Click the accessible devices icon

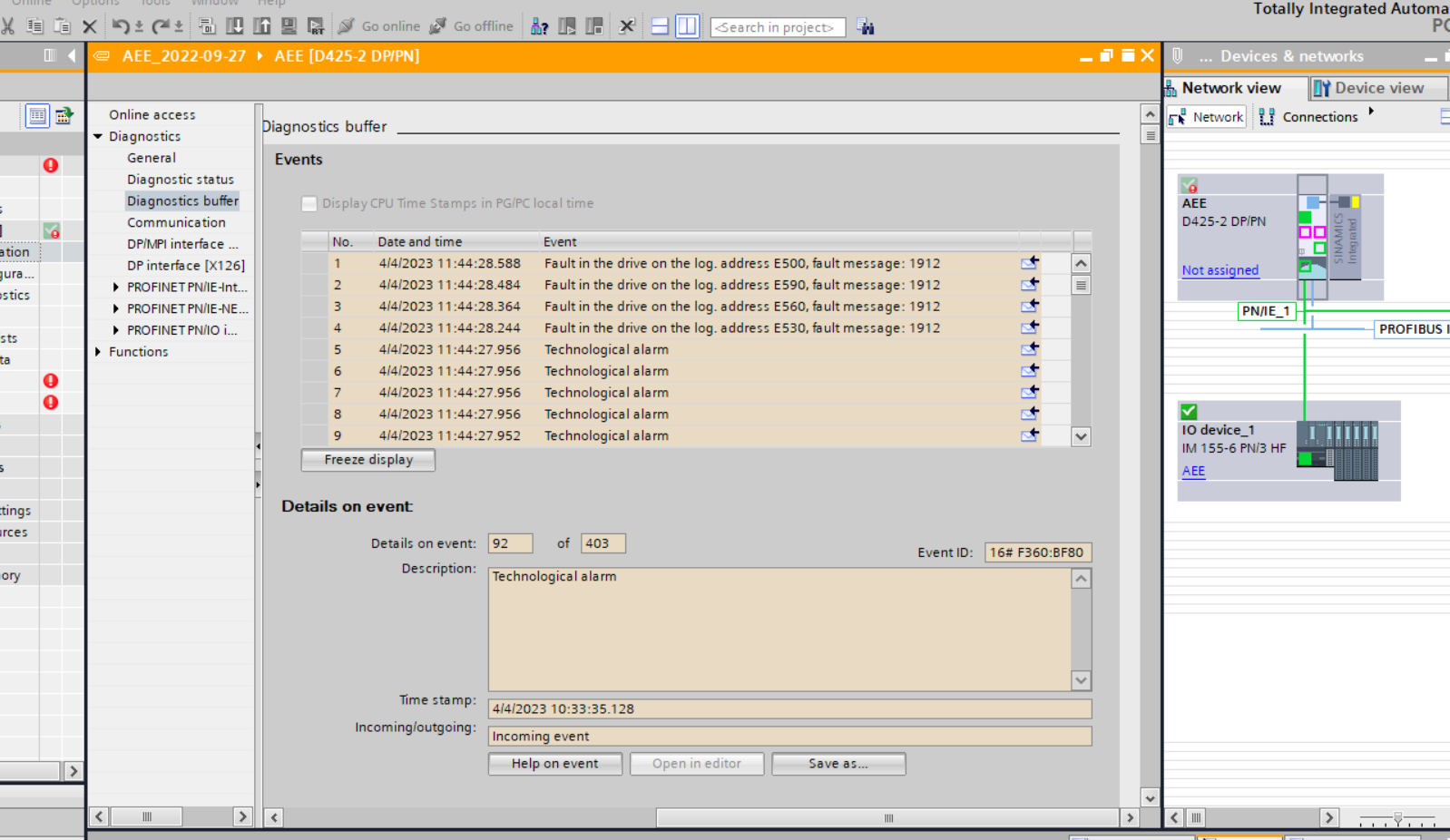click(539, 26)
